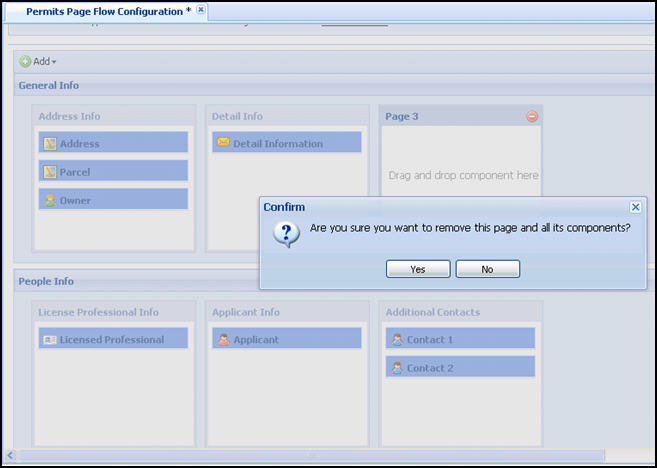
Task: Click the Detail Information envelope icon
Action: pos(223,143)
